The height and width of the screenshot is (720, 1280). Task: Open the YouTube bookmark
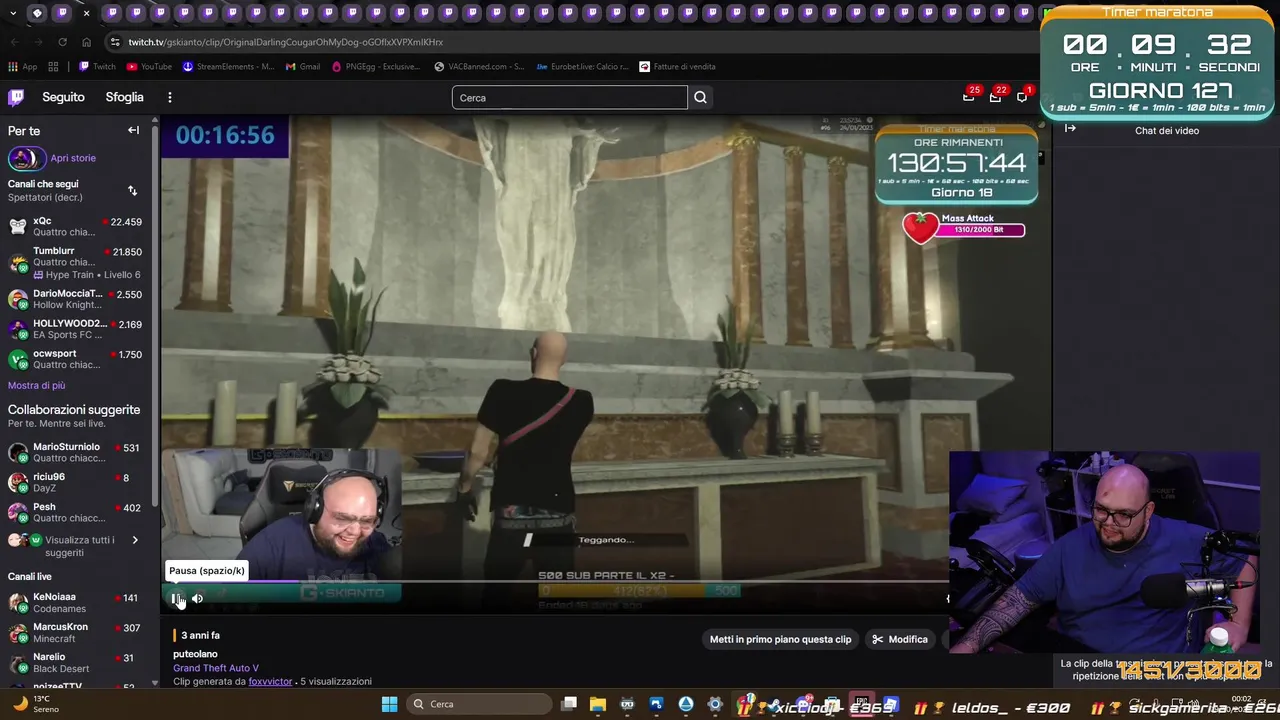tap(149, 67)
